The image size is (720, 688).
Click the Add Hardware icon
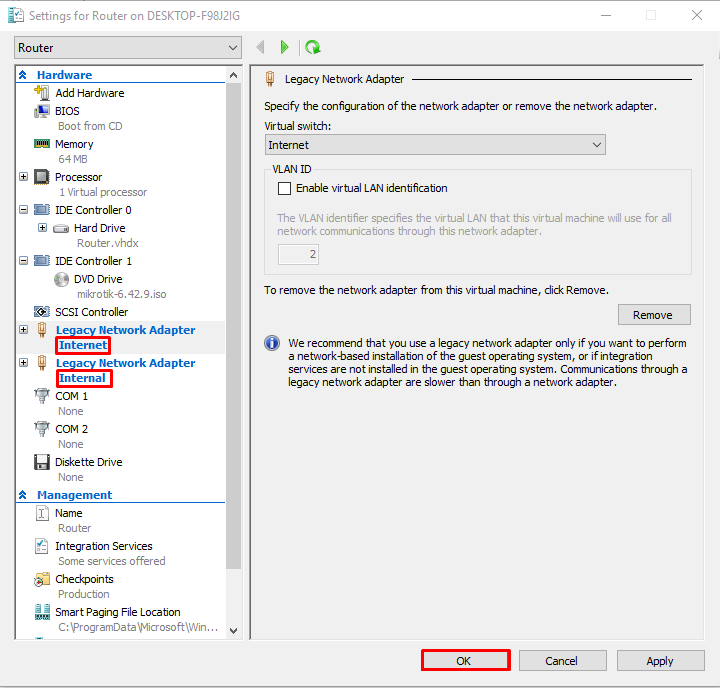42,92
